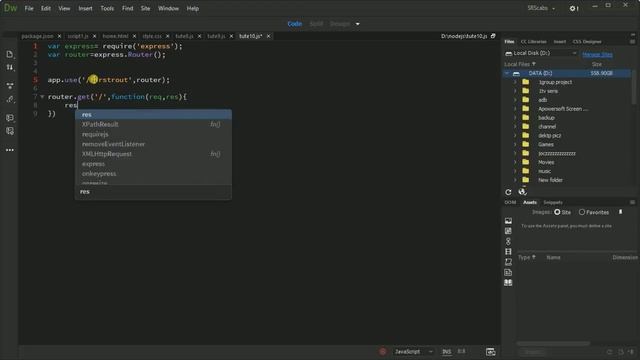Click the Manage Sites link
This screenshot has width=640, height=360.
(597, 54)
